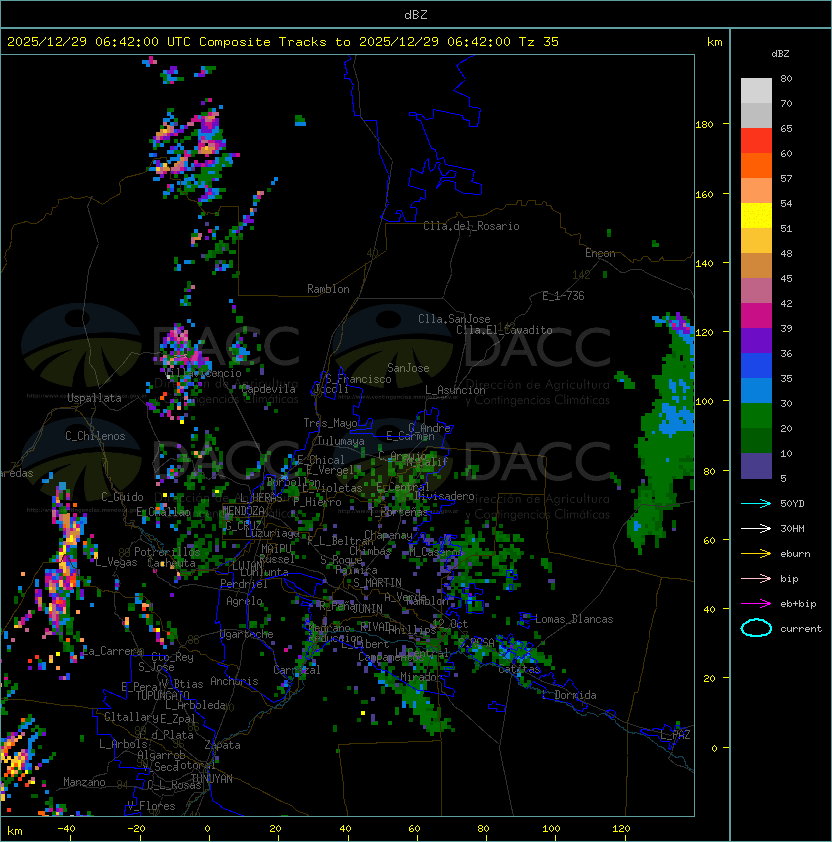Click the 'TUPUNGATO' map label
The height and width of the screenshot is (842, 832).
[x=162, y=695]
